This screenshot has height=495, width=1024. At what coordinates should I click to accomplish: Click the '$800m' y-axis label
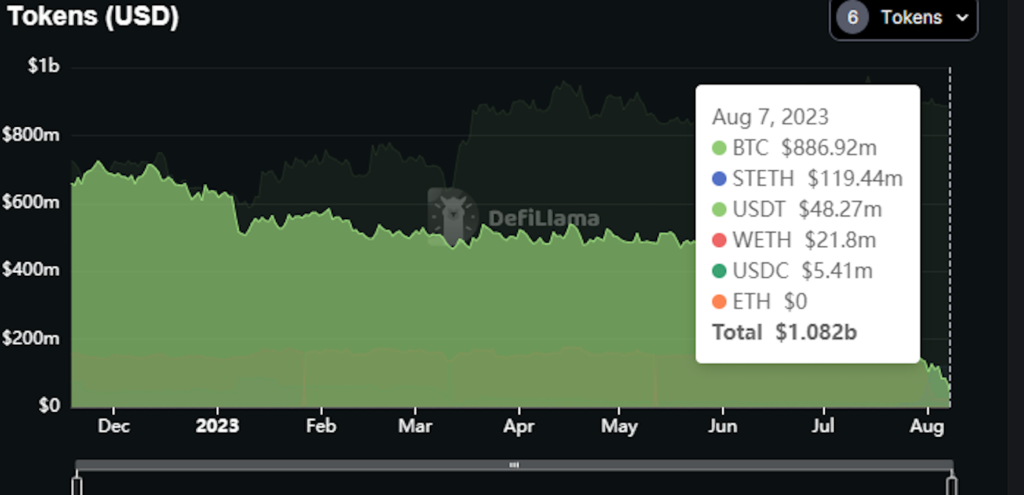pyautogui.click(x=31, y=135)
